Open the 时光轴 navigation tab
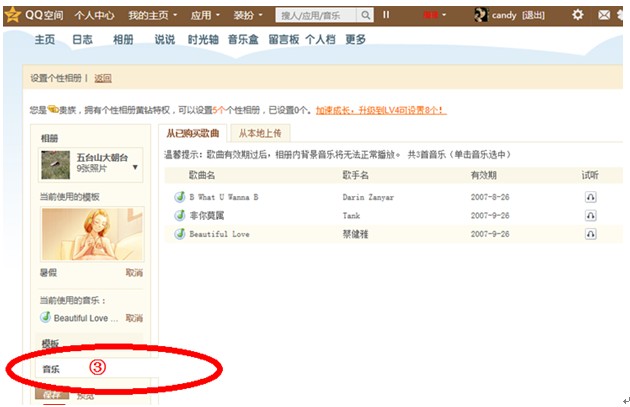Image resolution: width=630 pixels, height=407 pixels. pyautogui.click(x=203, y=39)
